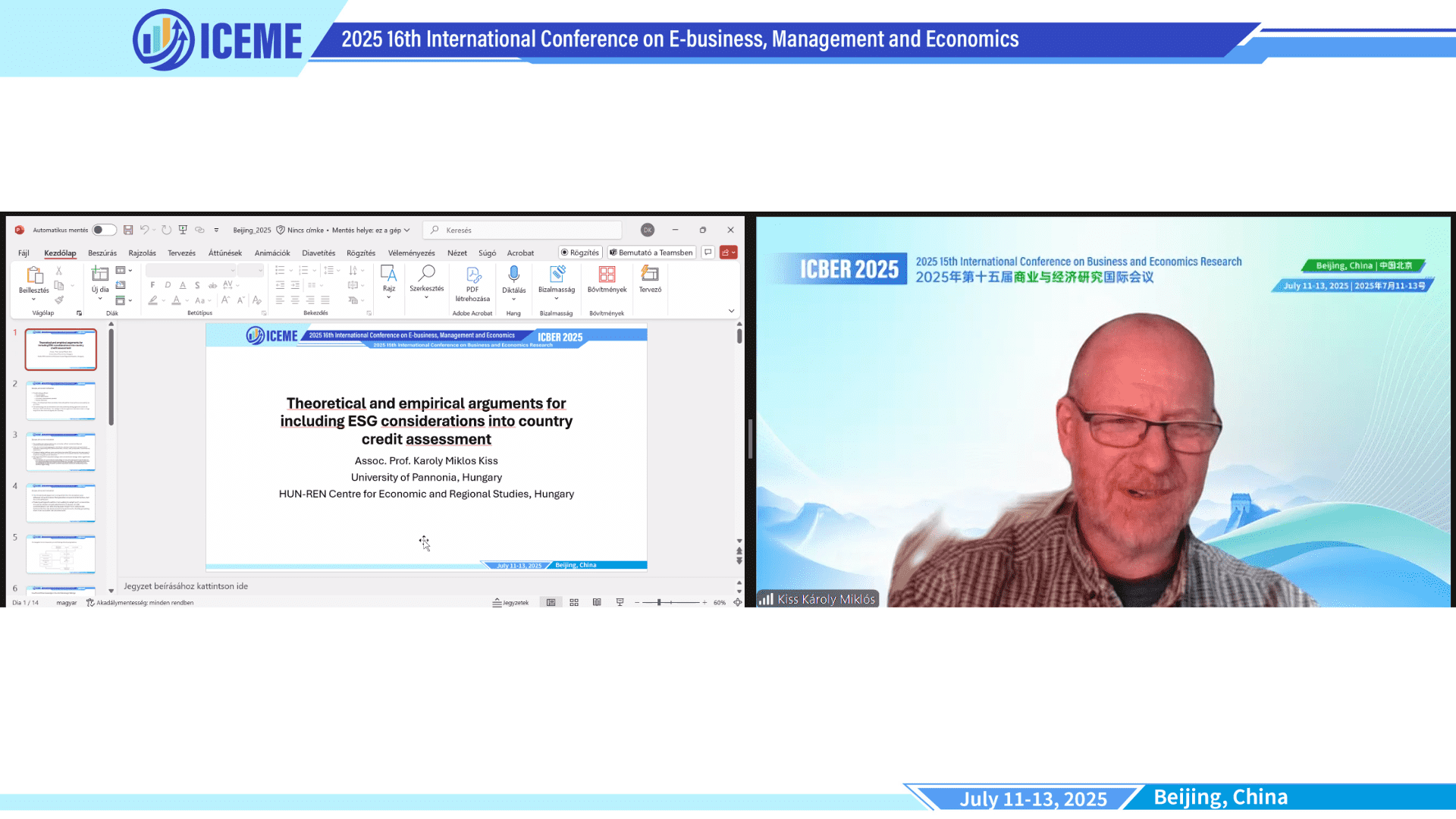Open the Beszúrás ribbon tab
The width and height of the screenshot is (1456, 819).
(x=102, y=253)
